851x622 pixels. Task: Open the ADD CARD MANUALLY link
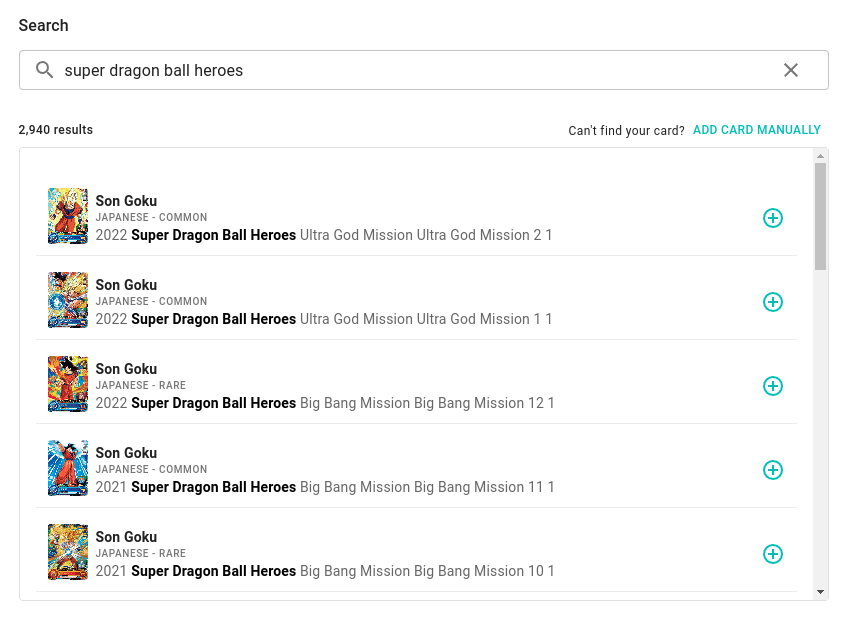coord(757,130)
